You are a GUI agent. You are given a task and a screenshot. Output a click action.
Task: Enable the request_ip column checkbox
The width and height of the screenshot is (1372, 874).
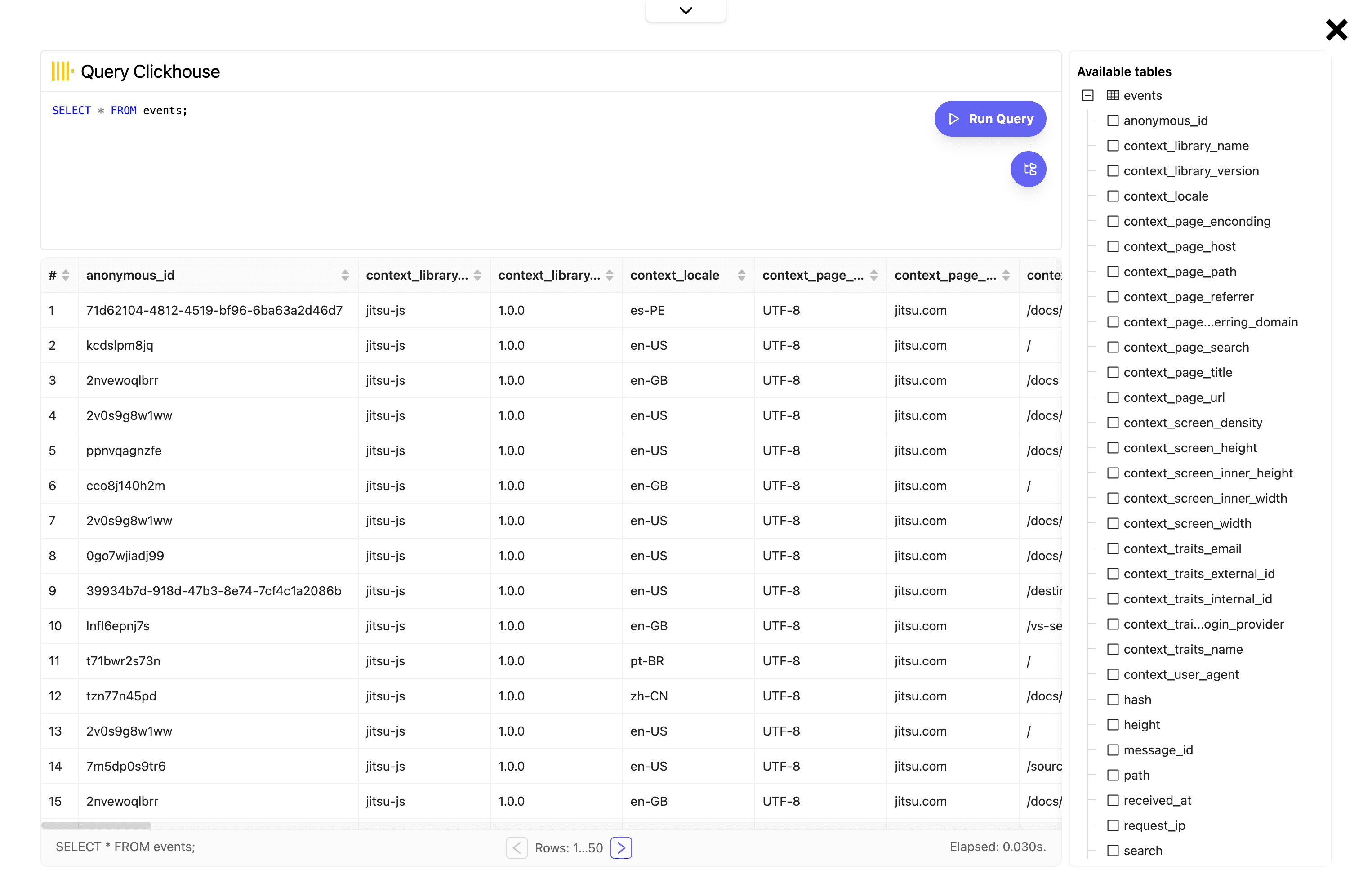tap(1112, 825)
